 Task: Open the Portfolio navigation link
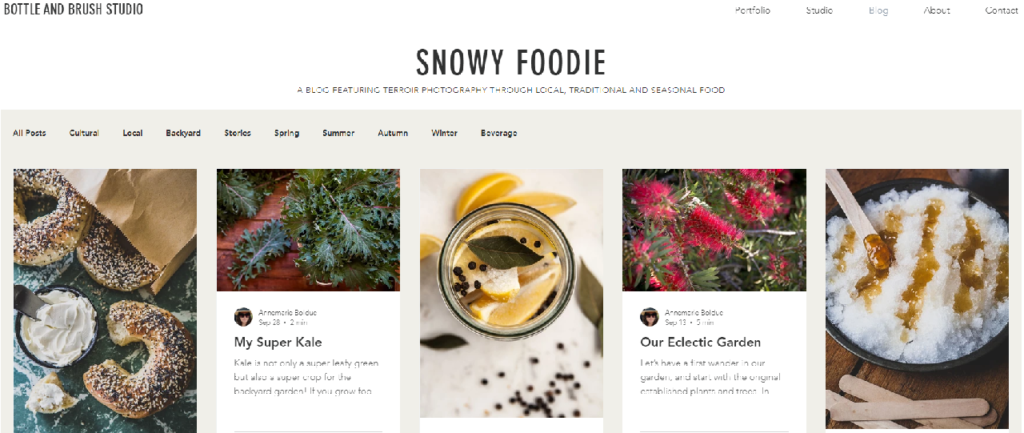(x=752, y=10)
